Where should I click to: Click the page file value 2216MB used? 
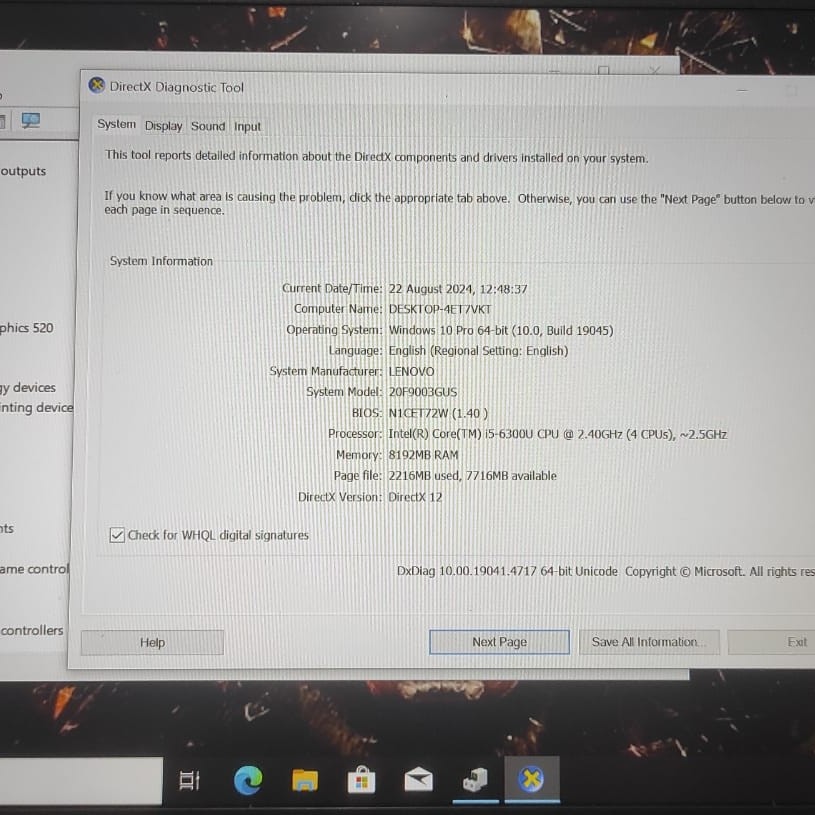pyautogui.click(x=472, y=476)
